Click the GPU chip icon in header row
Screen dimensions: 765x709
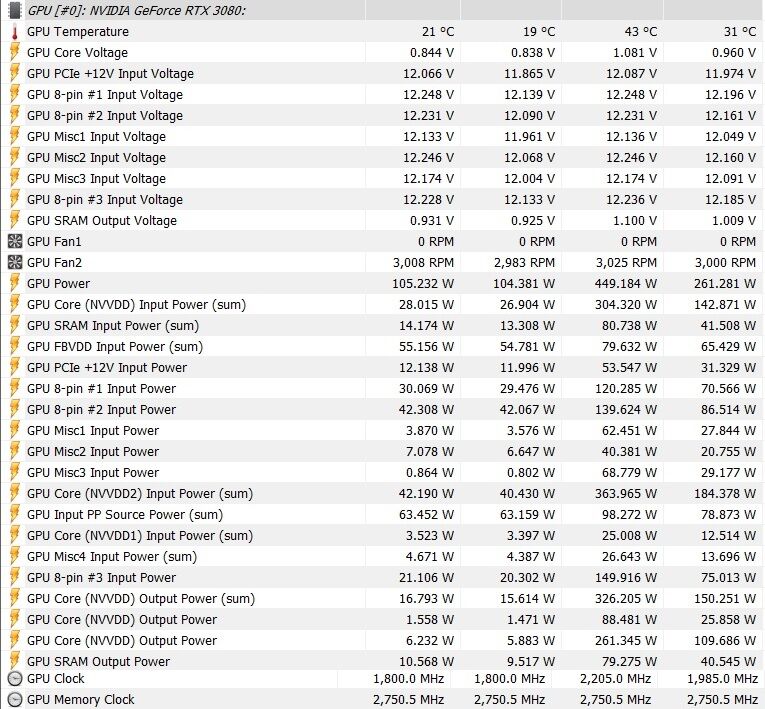tap(15, 10)
